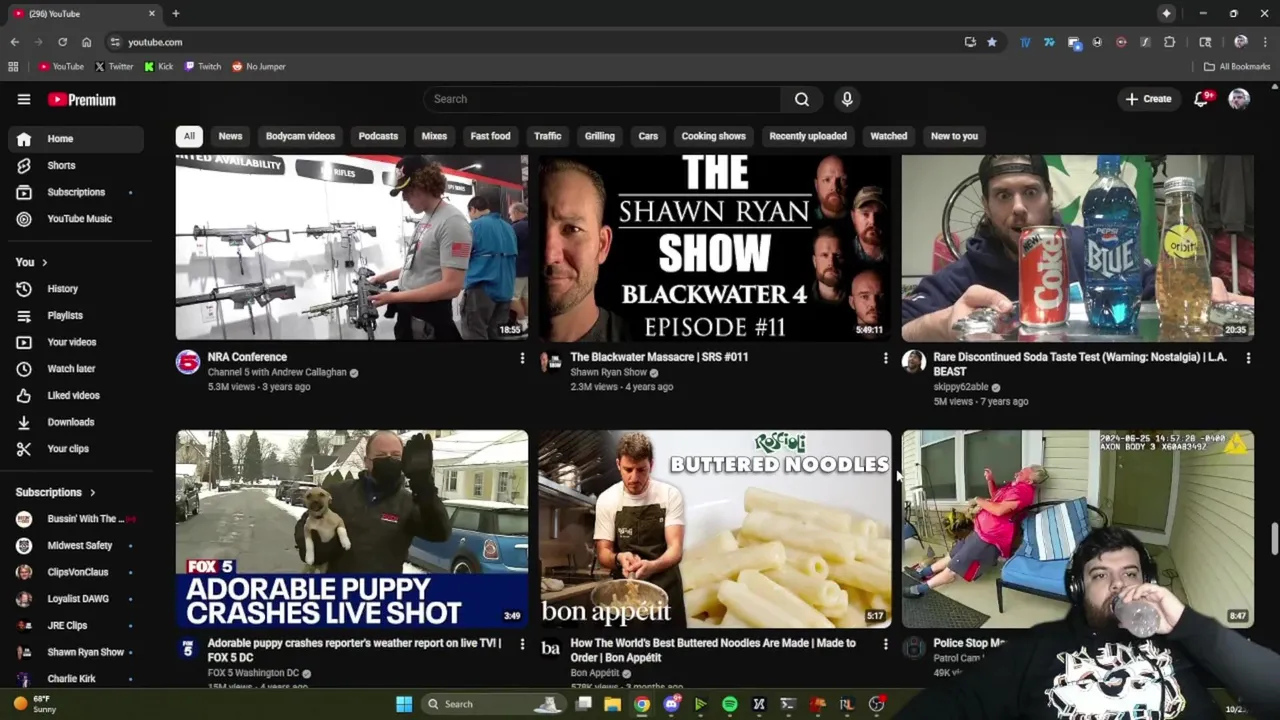This screenshot has height=720, width=1280.
Task: Play the Buttered Noodles thumbnail
Action: [715, 529]
